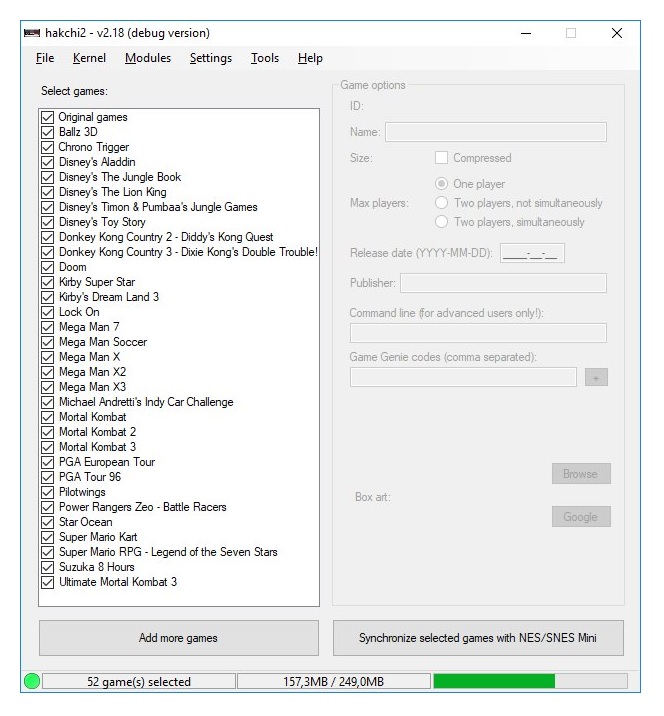The width and height of the screenshot is (664, 716).
Task: Toggle the Suzuka 8 Hours checkbox
Action: [x=47, y=567]
